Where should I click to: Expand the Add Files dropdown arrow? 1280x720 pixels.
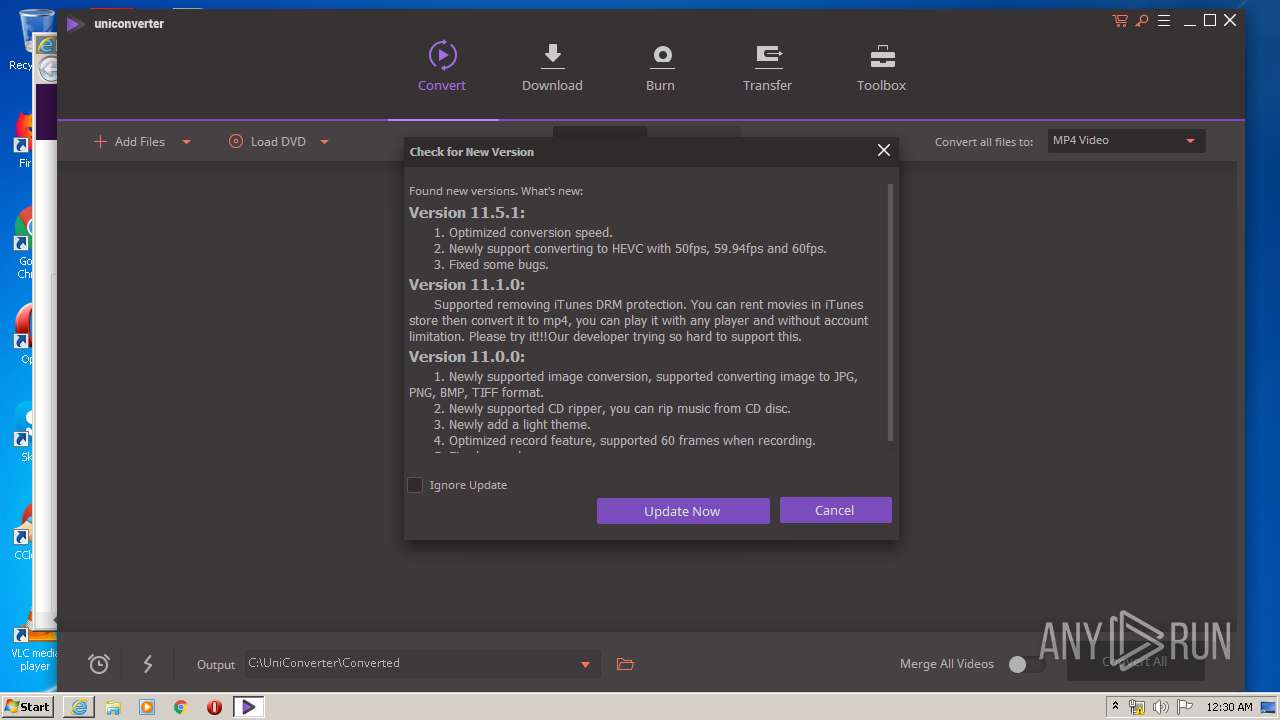pos(186,142)
